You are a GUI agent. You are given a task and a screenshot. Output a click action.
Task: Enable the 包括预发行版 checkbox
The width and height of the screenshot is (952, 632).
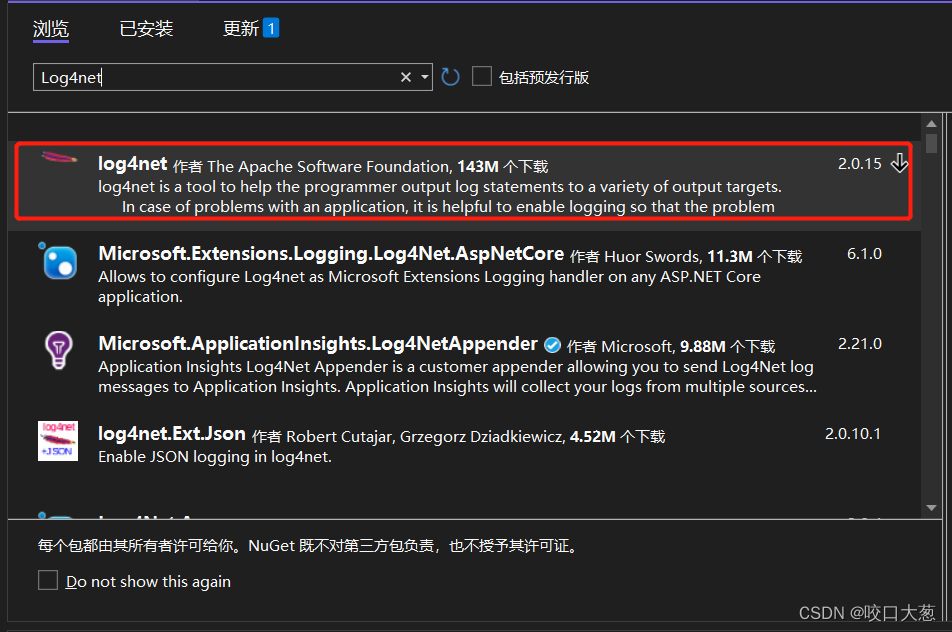coord(481,76)
